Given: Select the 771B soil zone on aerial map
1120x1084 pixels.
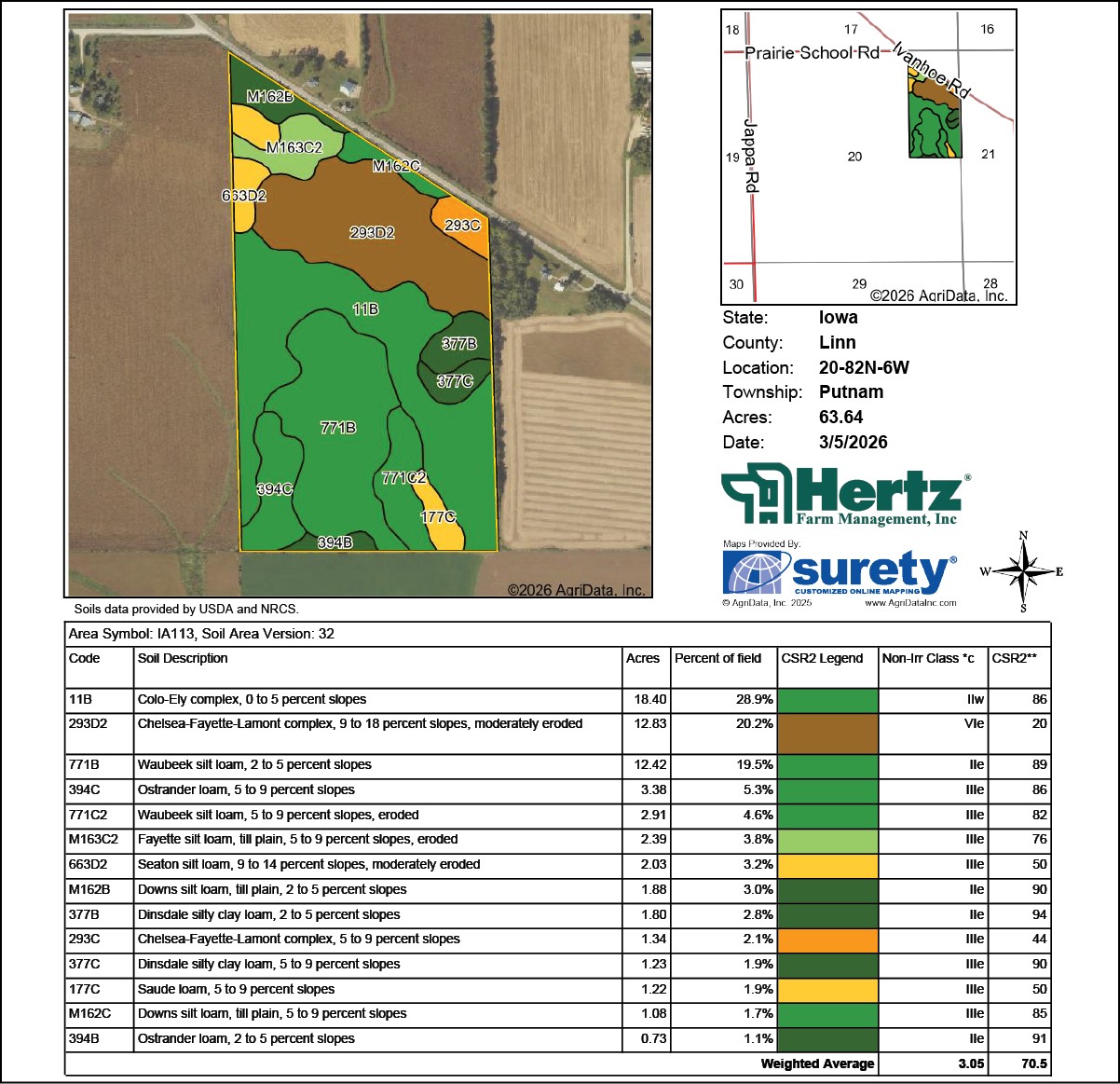Looking at the screenshot, I should [337, 428].
